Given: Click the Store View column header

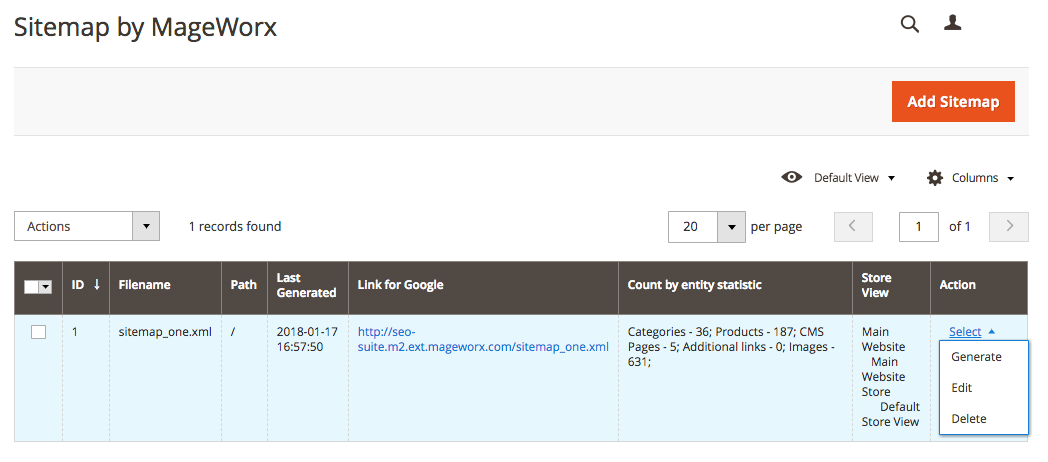Looking at the screenshot, I should [891, 285].
